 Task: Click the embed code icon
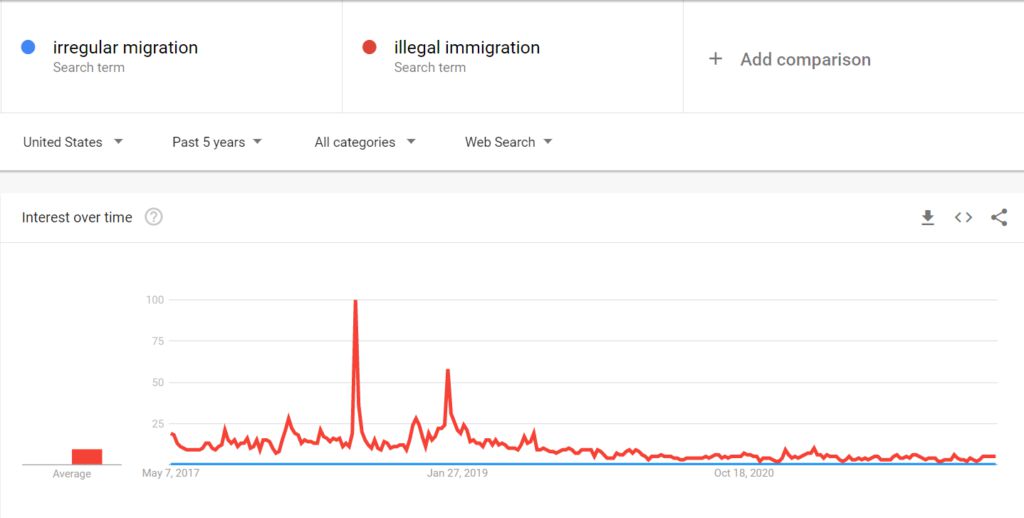click(x=963, y=217)
